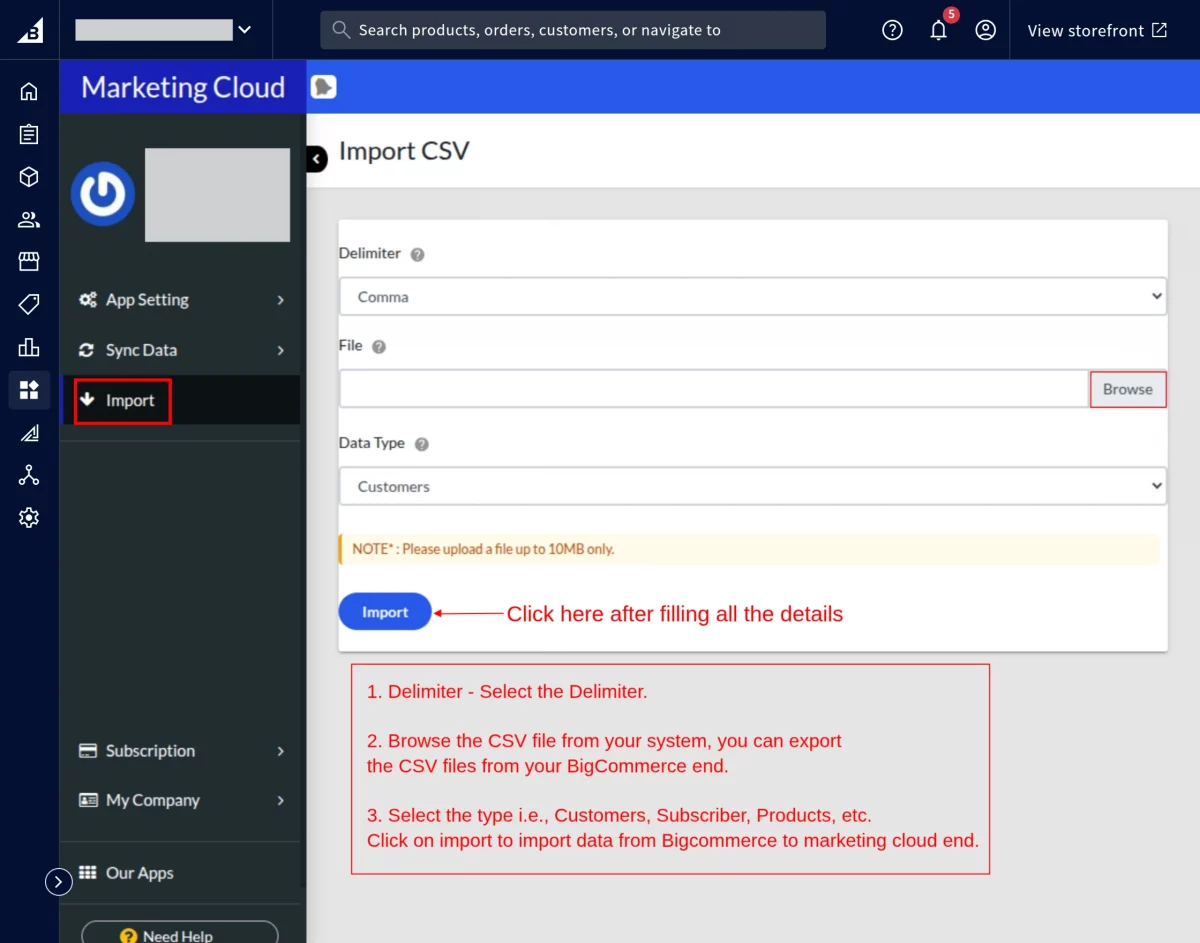Click the Our Apps grid icon
Image resolution: width=1200 pixels, height=943 pixels.
coord(88,872)
